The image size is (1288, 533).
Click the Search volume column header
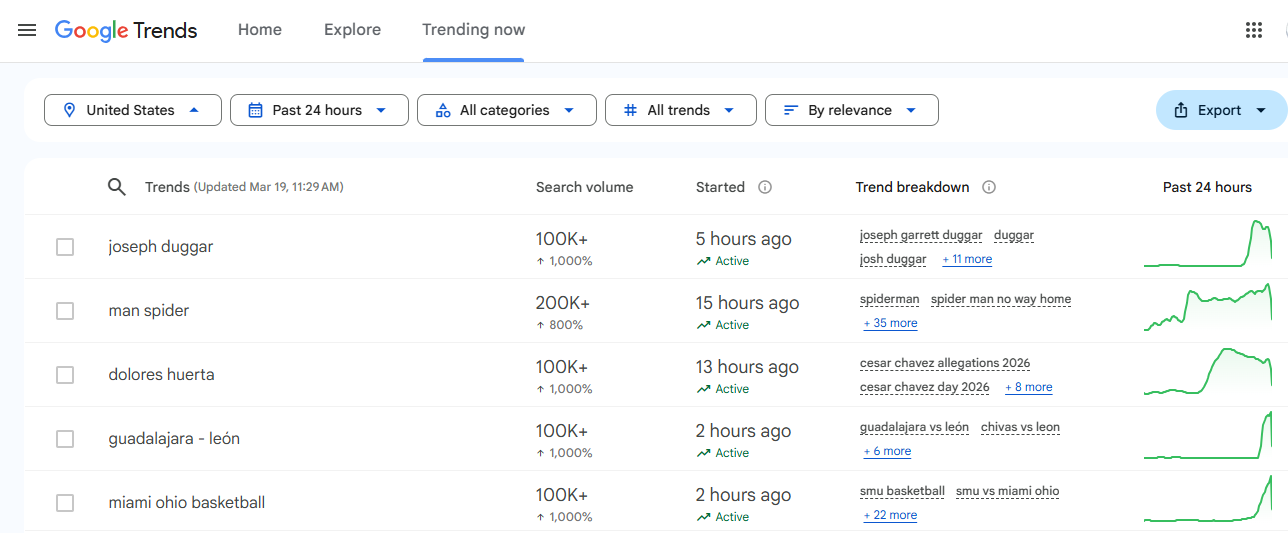(x=585, y=187)
